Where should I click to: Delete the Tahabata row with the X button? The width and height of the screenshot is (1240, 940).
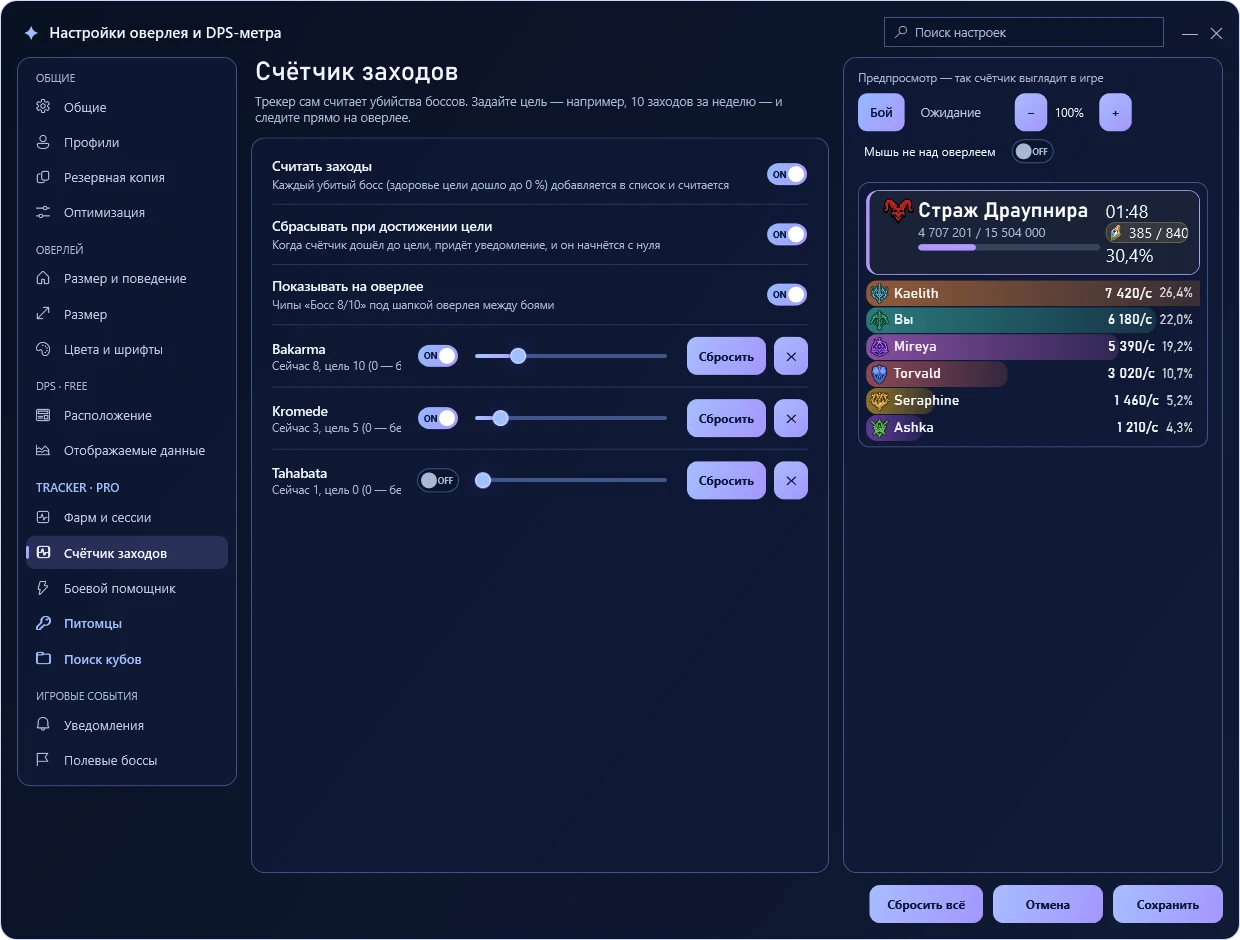pos(791,480)
